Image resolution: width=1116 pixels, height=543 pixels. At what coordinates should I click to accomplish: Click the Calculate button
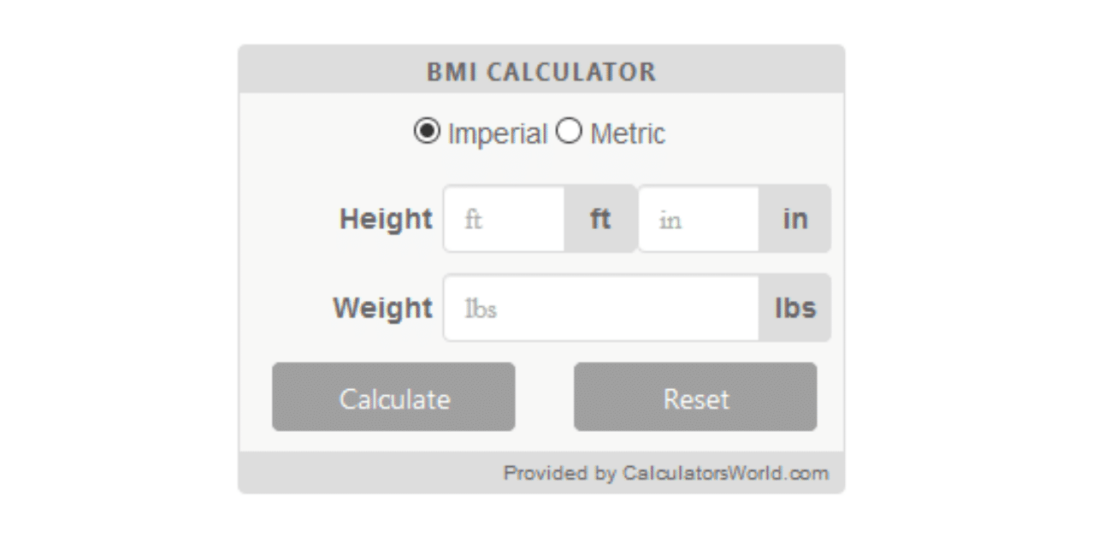[394, 397]
